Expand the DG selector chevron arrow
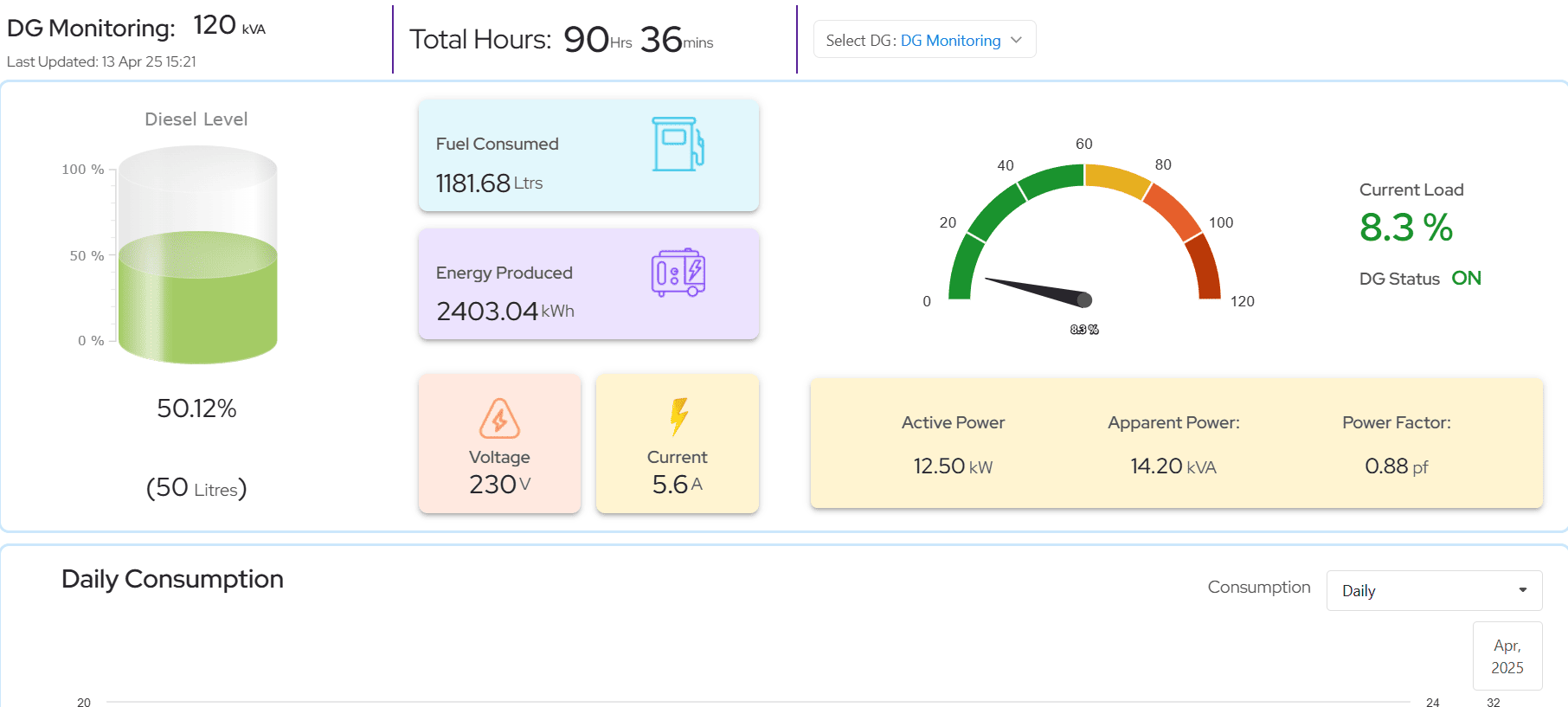Image resolution: width=1568 pixels, height=707 pixels. (x=1017, y=40)
